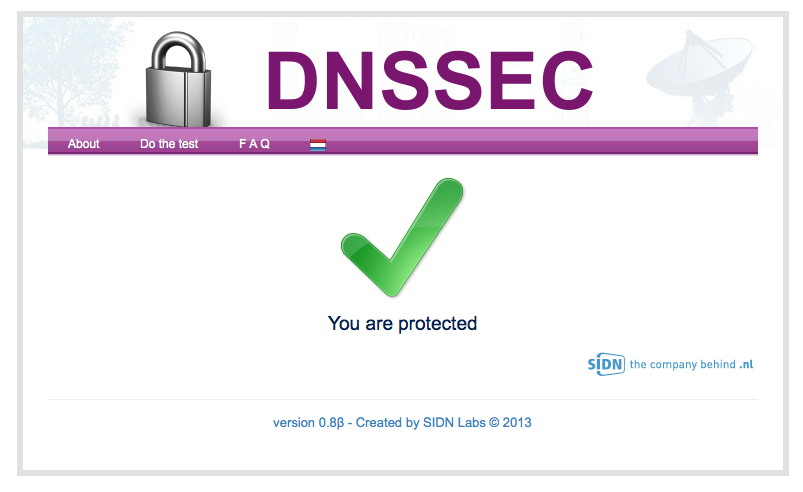
Task: Click the tree silhouette in header corner
Action: pos(72,72)
